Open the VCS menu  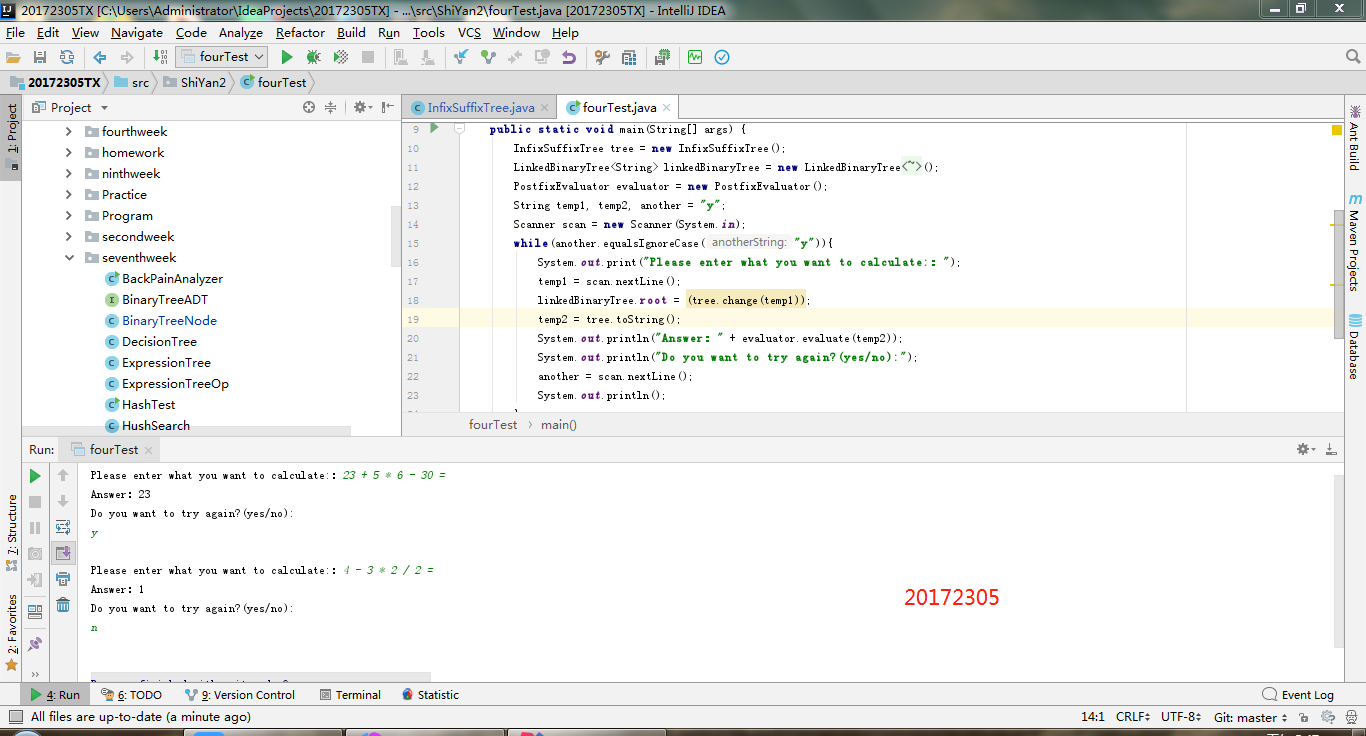(469, 32)
